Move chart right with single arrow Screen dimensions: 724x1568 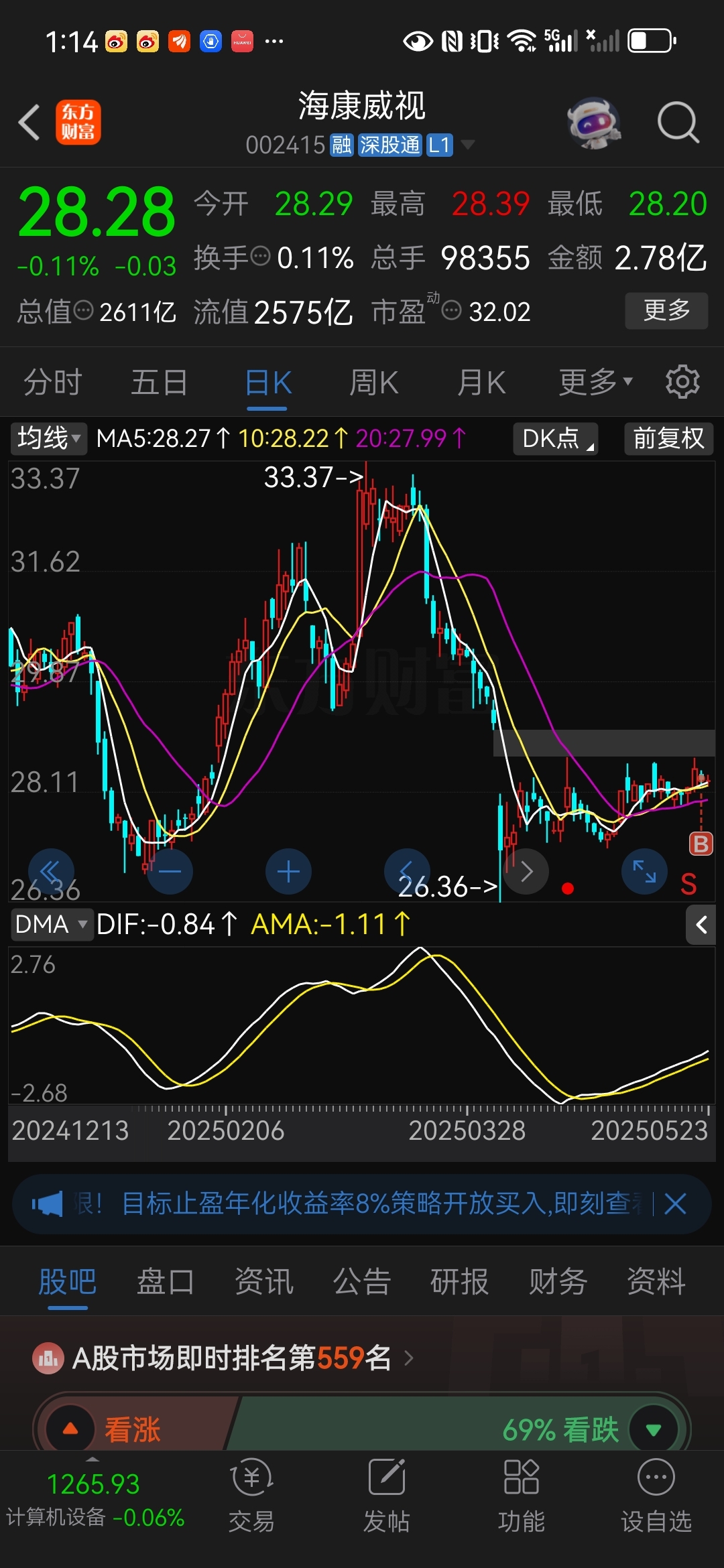point(526,871)
